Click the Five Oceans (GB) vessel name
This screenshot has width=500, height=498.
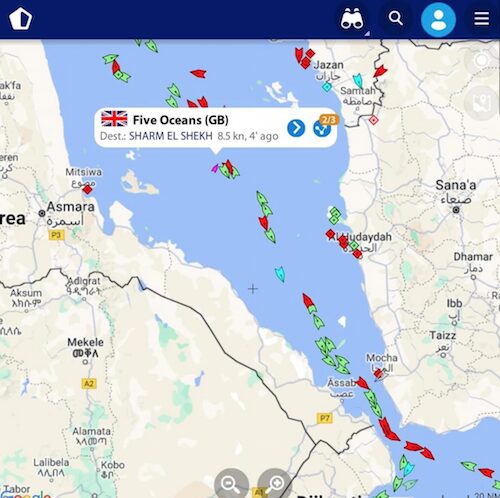coord(181,120)
